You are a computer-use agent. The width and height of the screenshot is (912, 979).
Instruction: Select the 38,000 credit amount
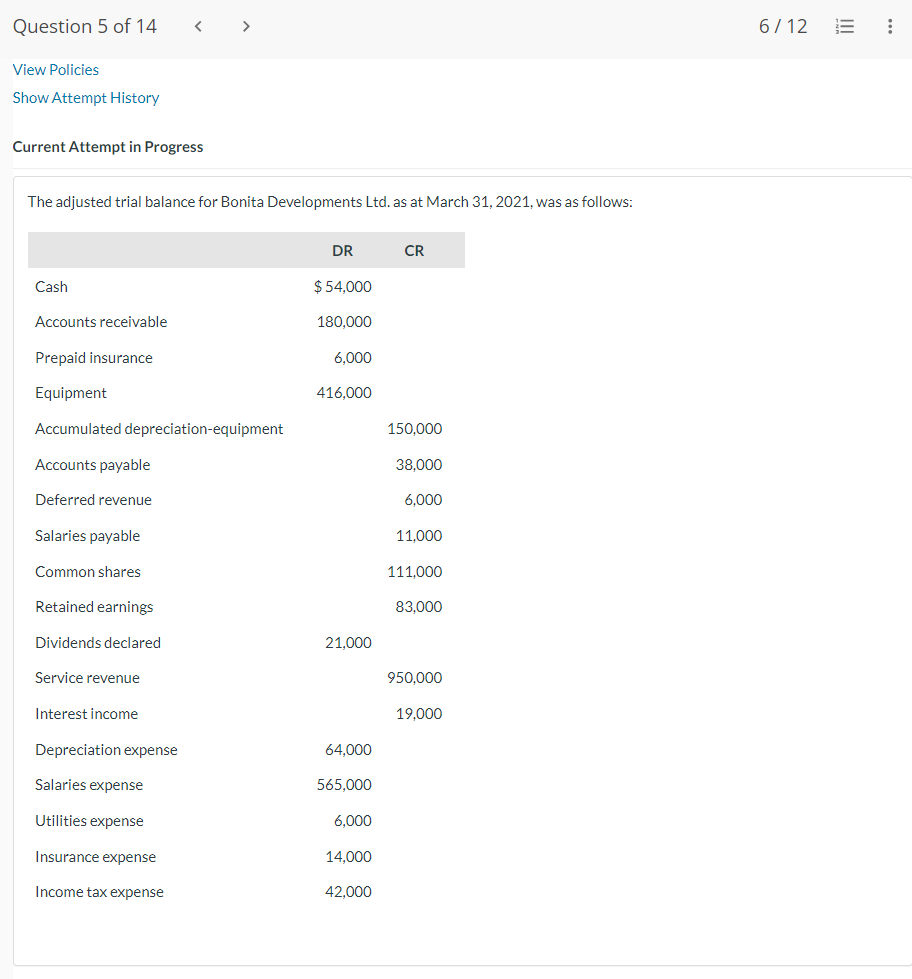419,465
